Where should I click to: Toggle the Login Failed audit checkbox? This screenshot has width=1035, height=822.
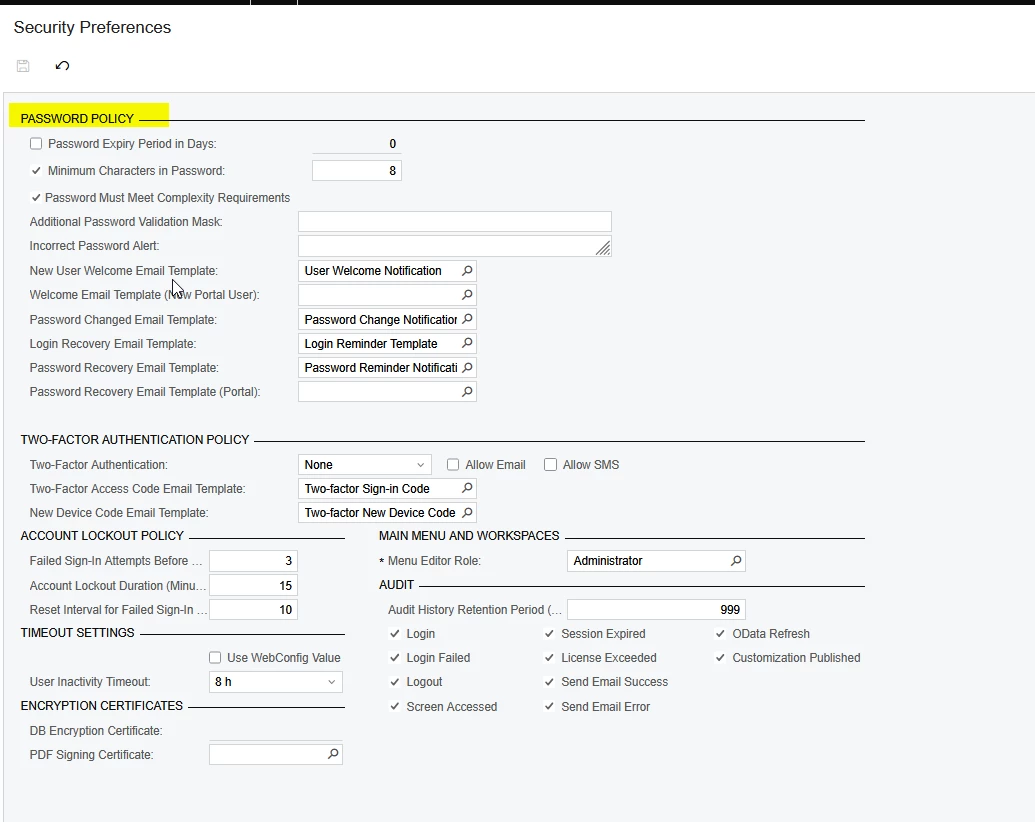click(395, 658)
